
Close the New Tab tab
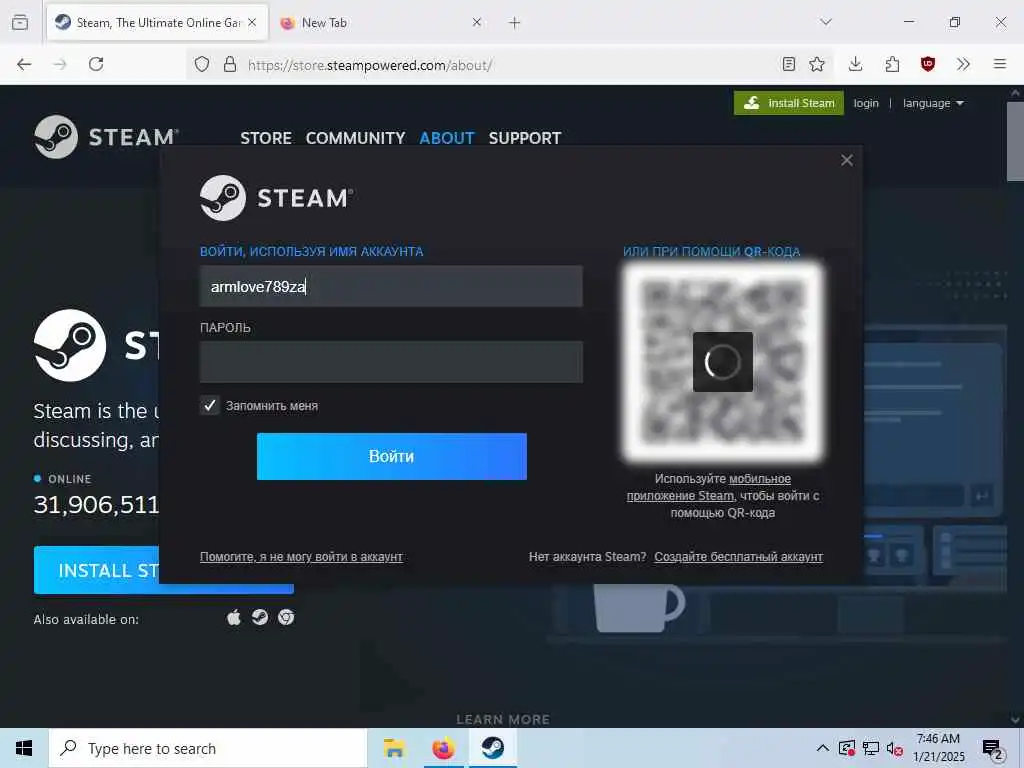tap(477, 22)
